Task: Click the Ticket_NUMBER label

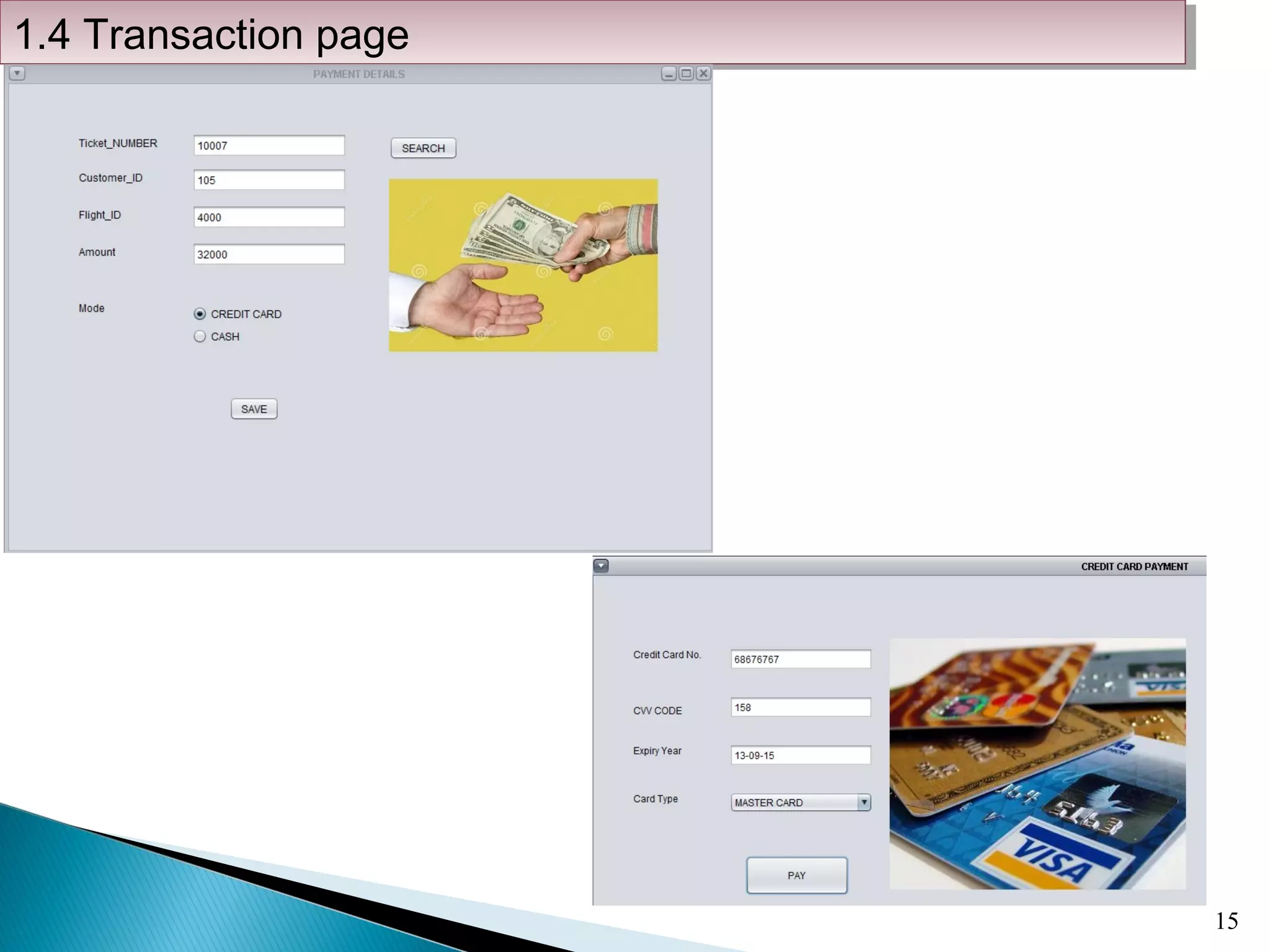Action: [x=118, y=143]
